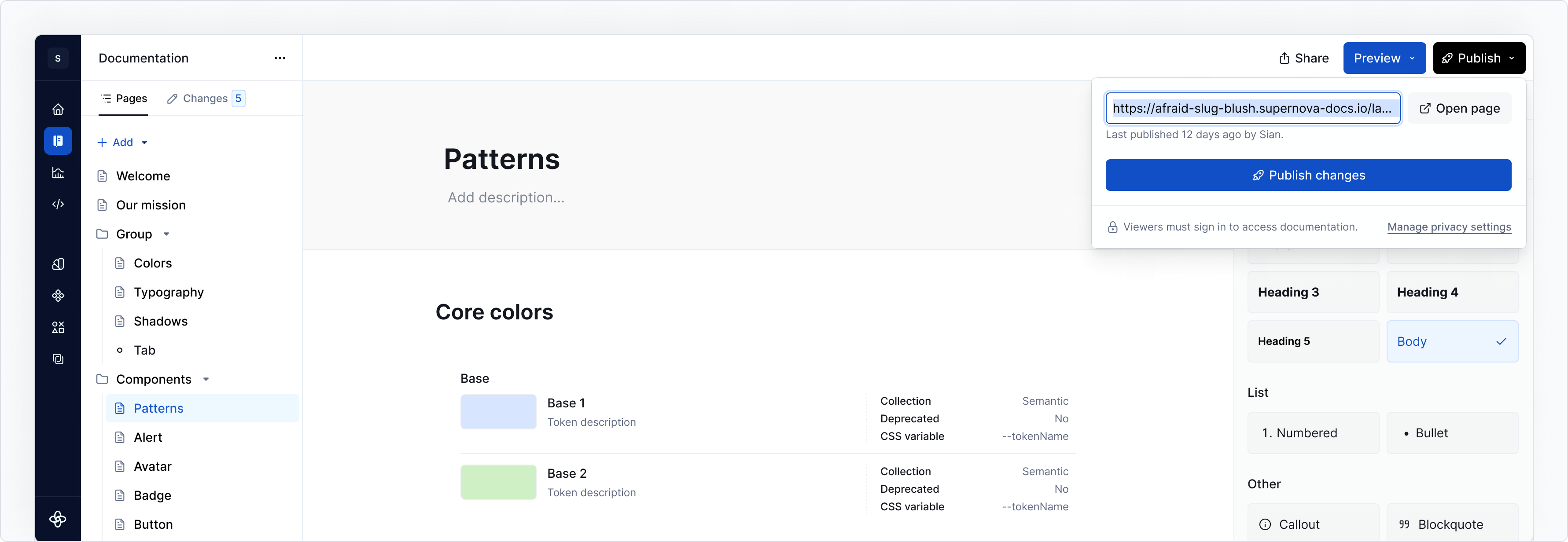Toggle off the selected Body style
The height and width of the screenshot is (542, 1568).
1452,341
